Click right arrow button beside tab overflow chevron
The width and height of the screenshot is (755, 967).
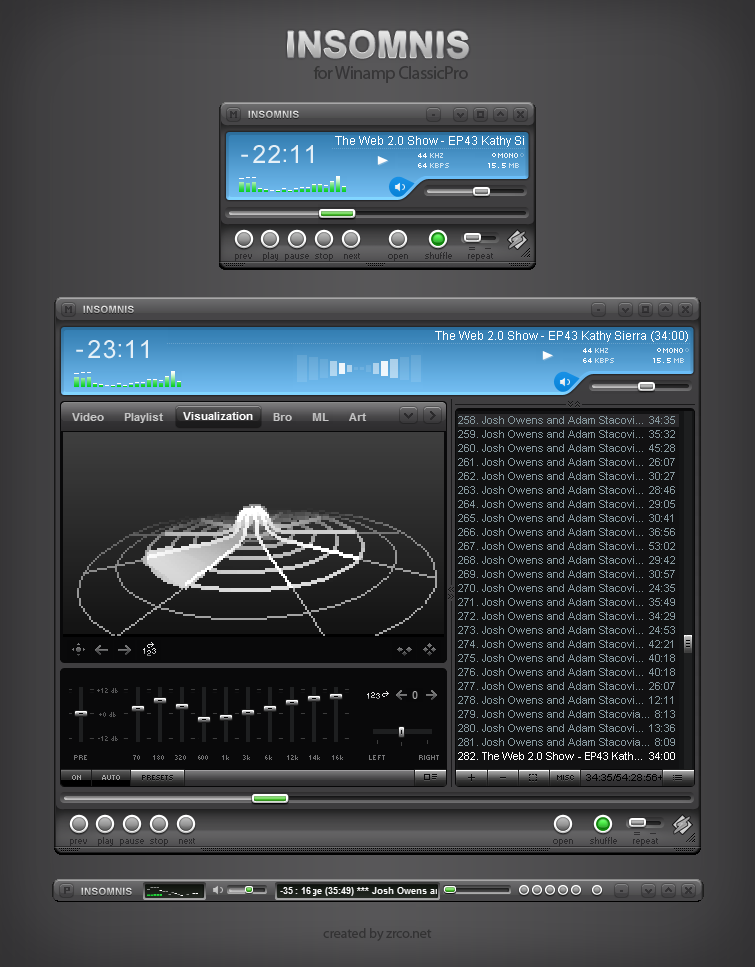pos(432,416)
